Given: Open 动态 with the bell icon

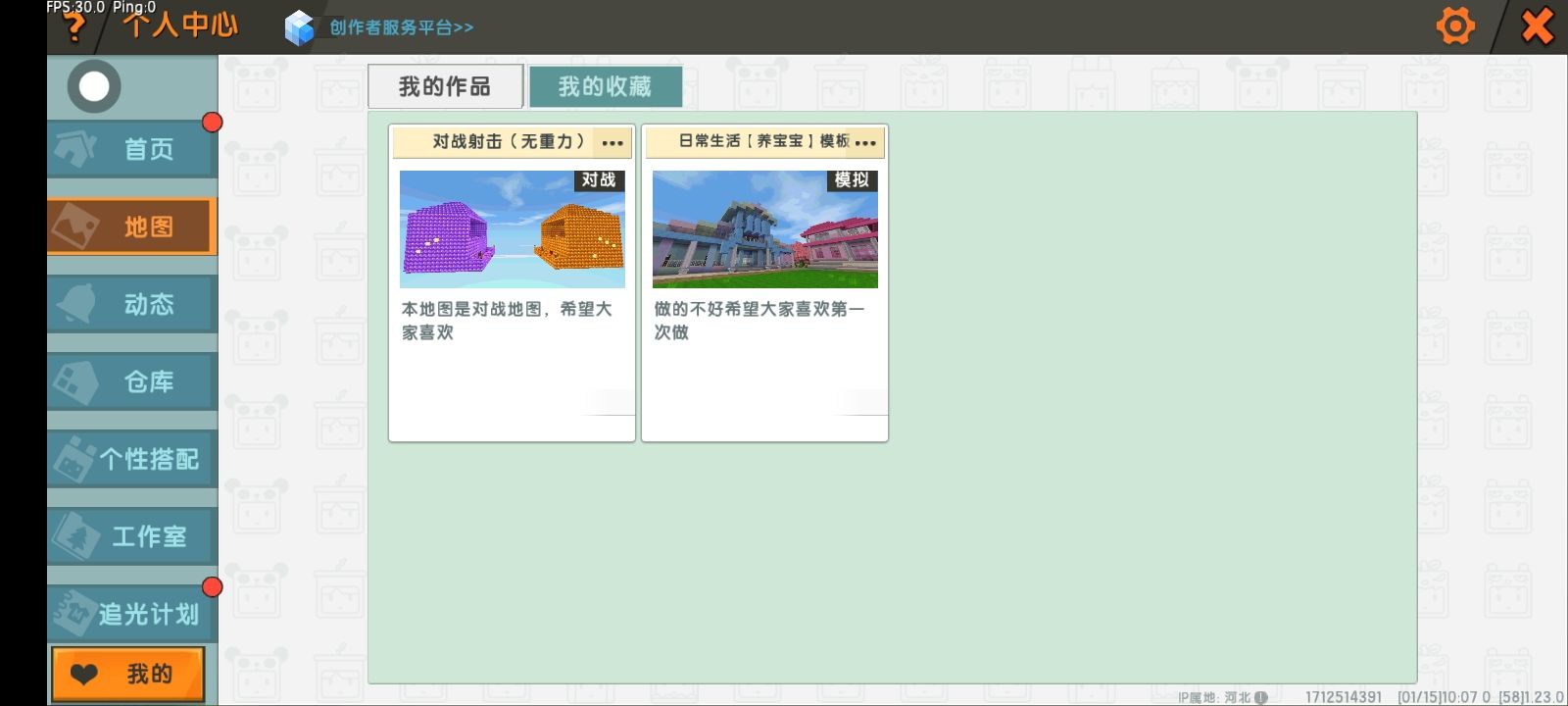Looking at the screenshot, I should 131,304.
